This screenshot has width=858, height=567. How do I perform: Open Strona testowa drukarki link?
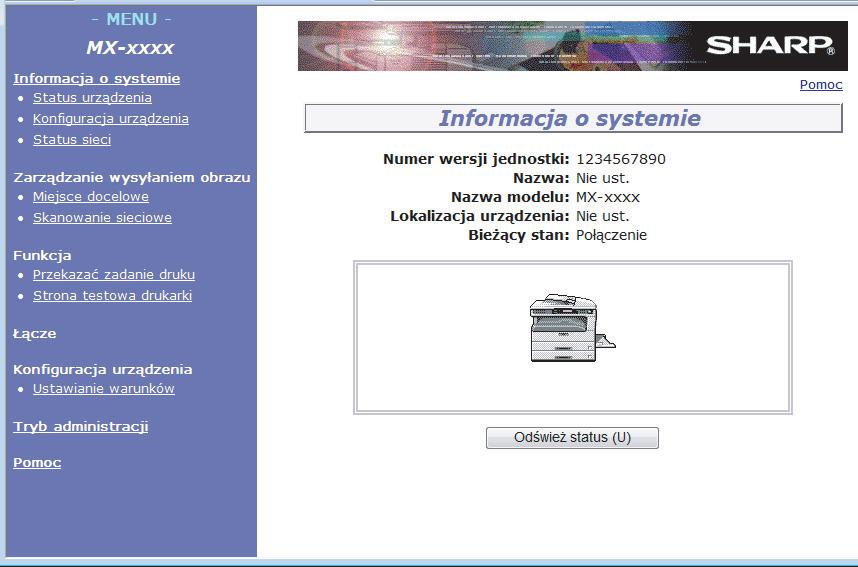[112, 296]
